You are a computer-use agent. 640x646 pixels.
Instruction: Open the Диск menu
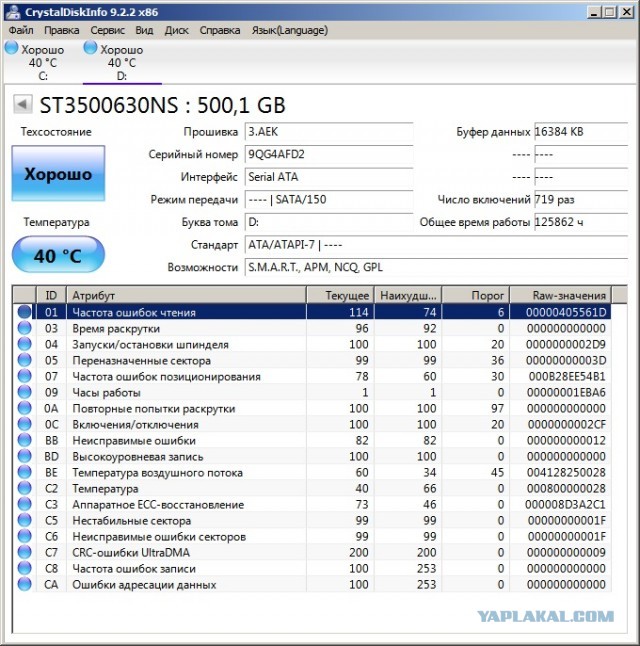click(x=176, y=30)
